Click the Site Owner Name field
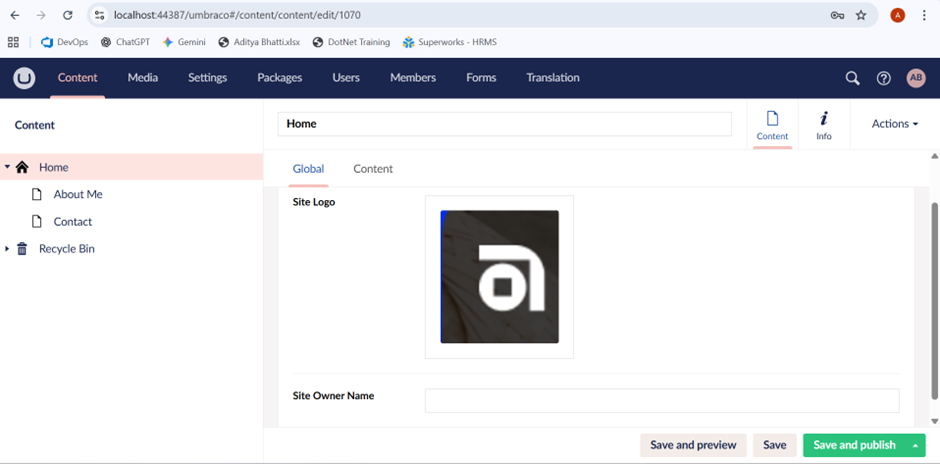The height and width of the screenshot is (464, 940). tap(661, 401)
